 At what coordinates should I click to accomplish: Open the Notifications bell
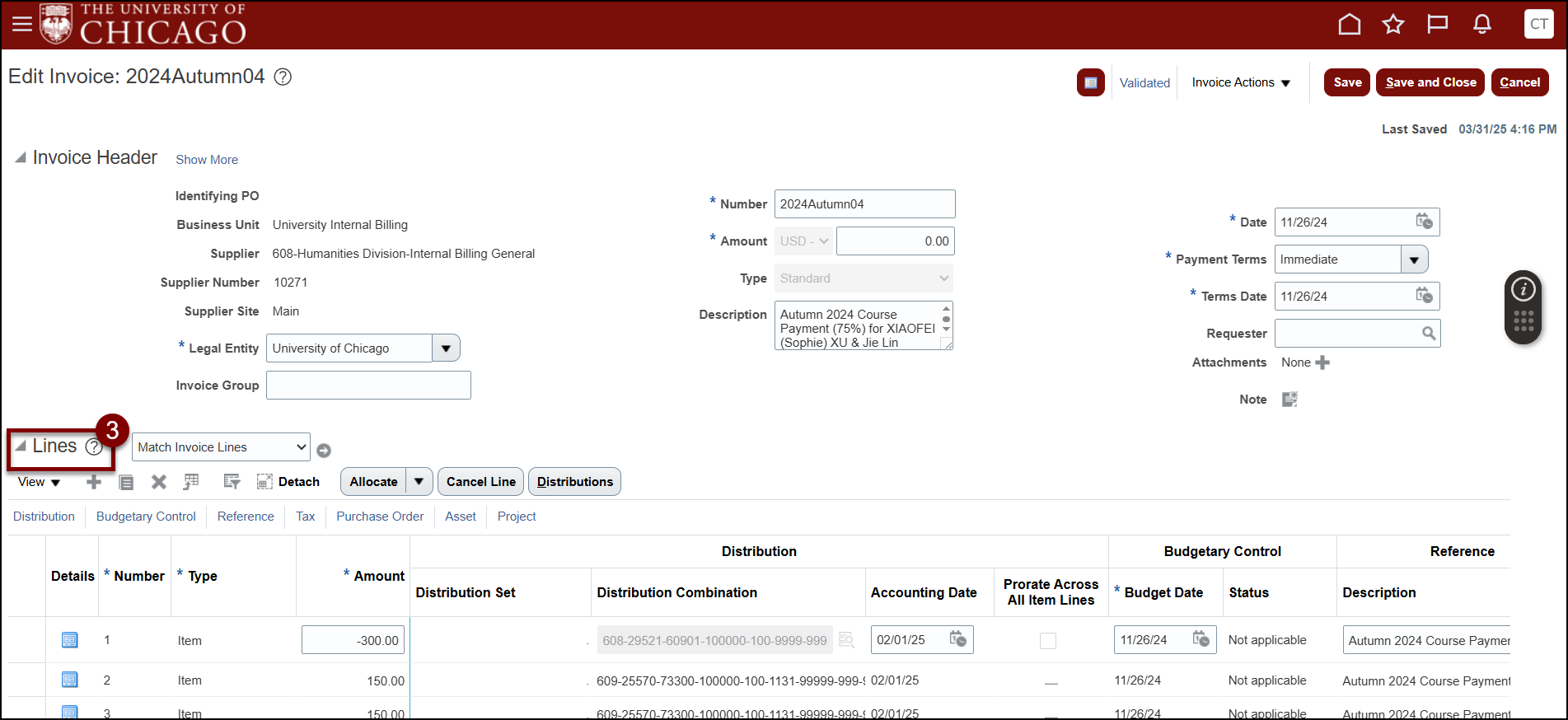coord(1481,25)
